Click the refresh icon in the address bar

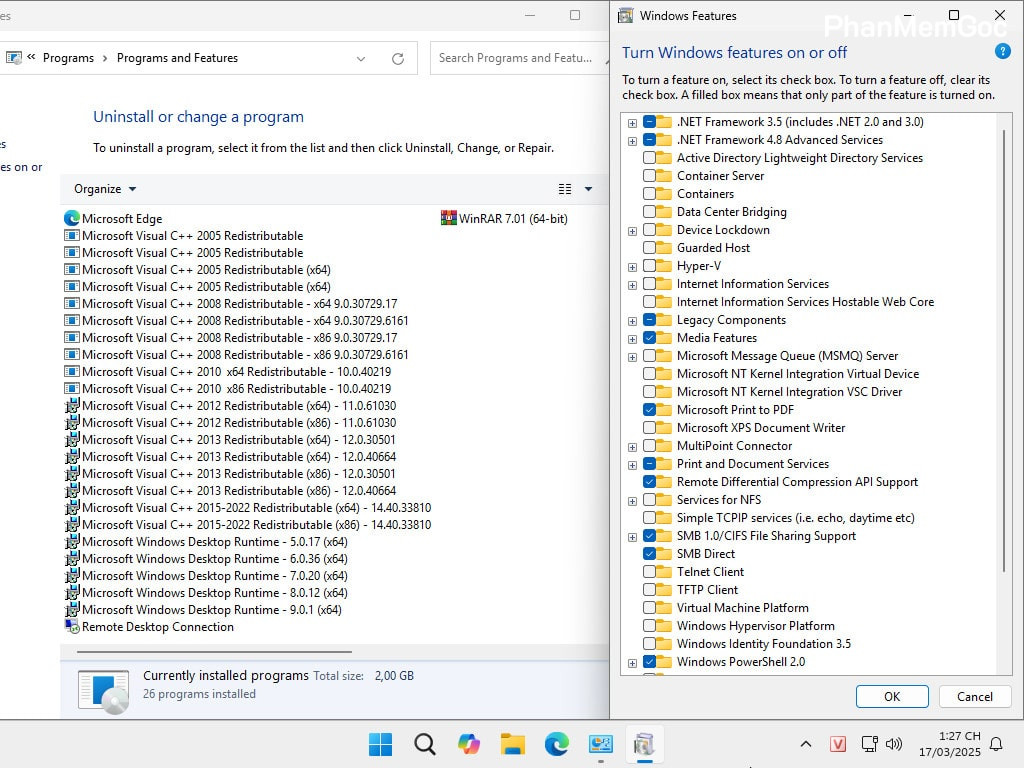coord(398,58)
